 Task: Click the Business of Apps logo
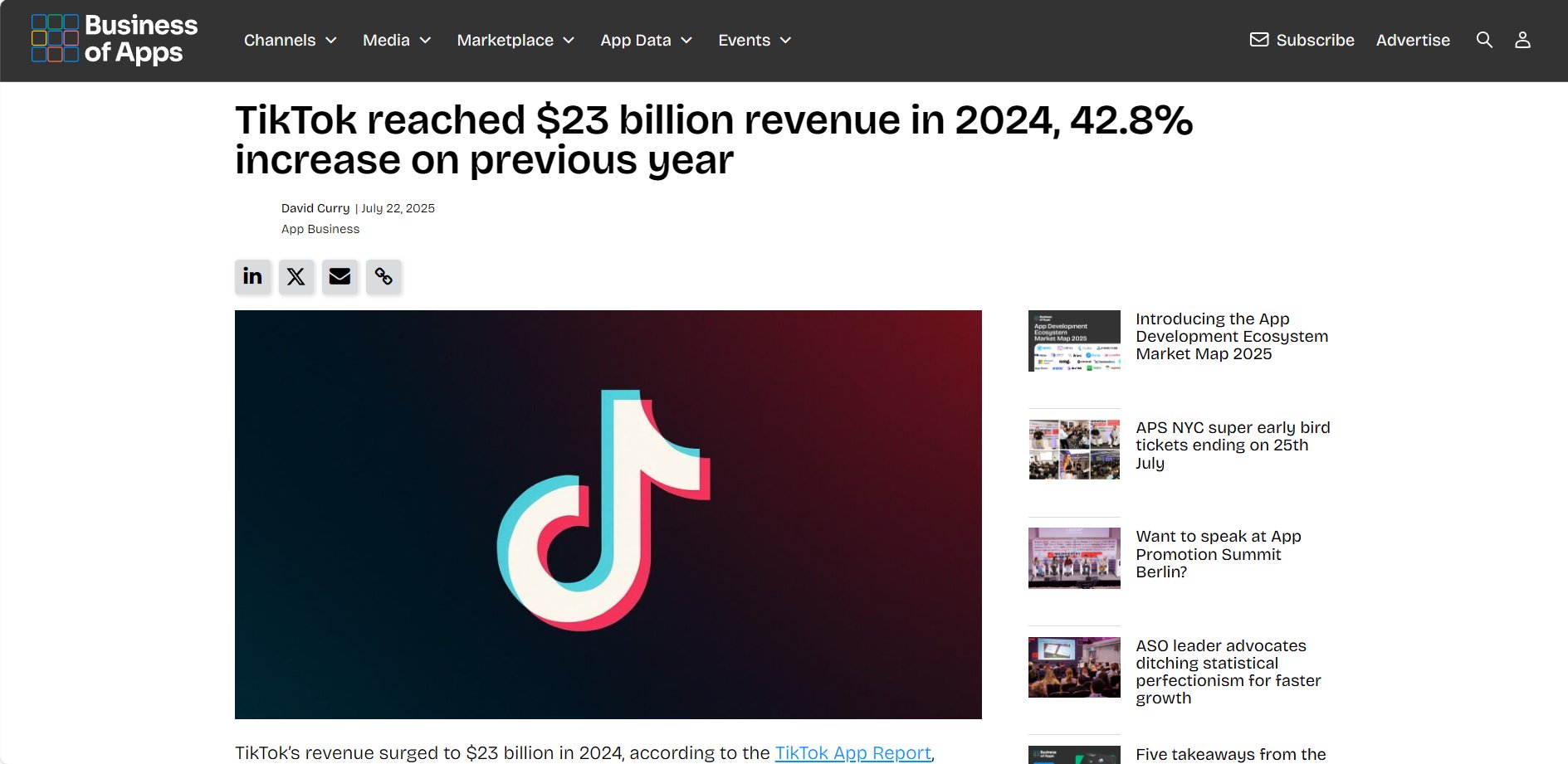(115, 39)
